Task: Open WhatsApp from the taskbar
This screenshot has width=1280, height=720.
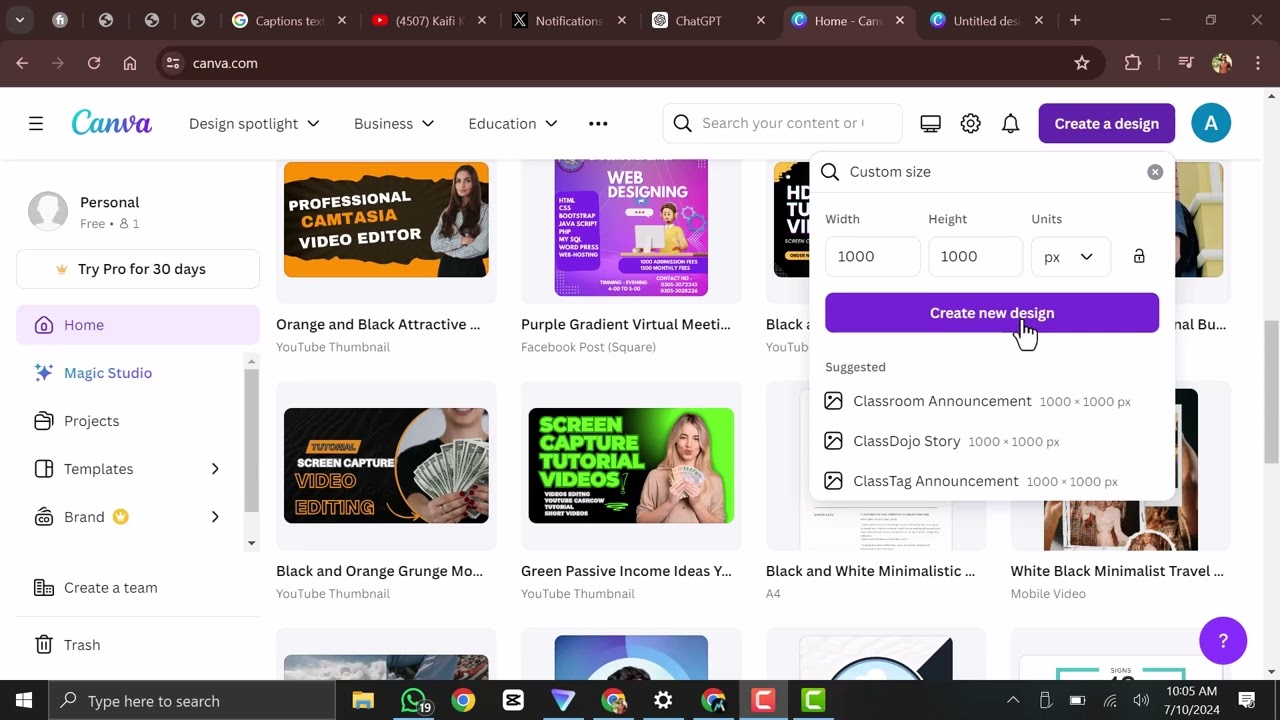Action: (413, 701)
